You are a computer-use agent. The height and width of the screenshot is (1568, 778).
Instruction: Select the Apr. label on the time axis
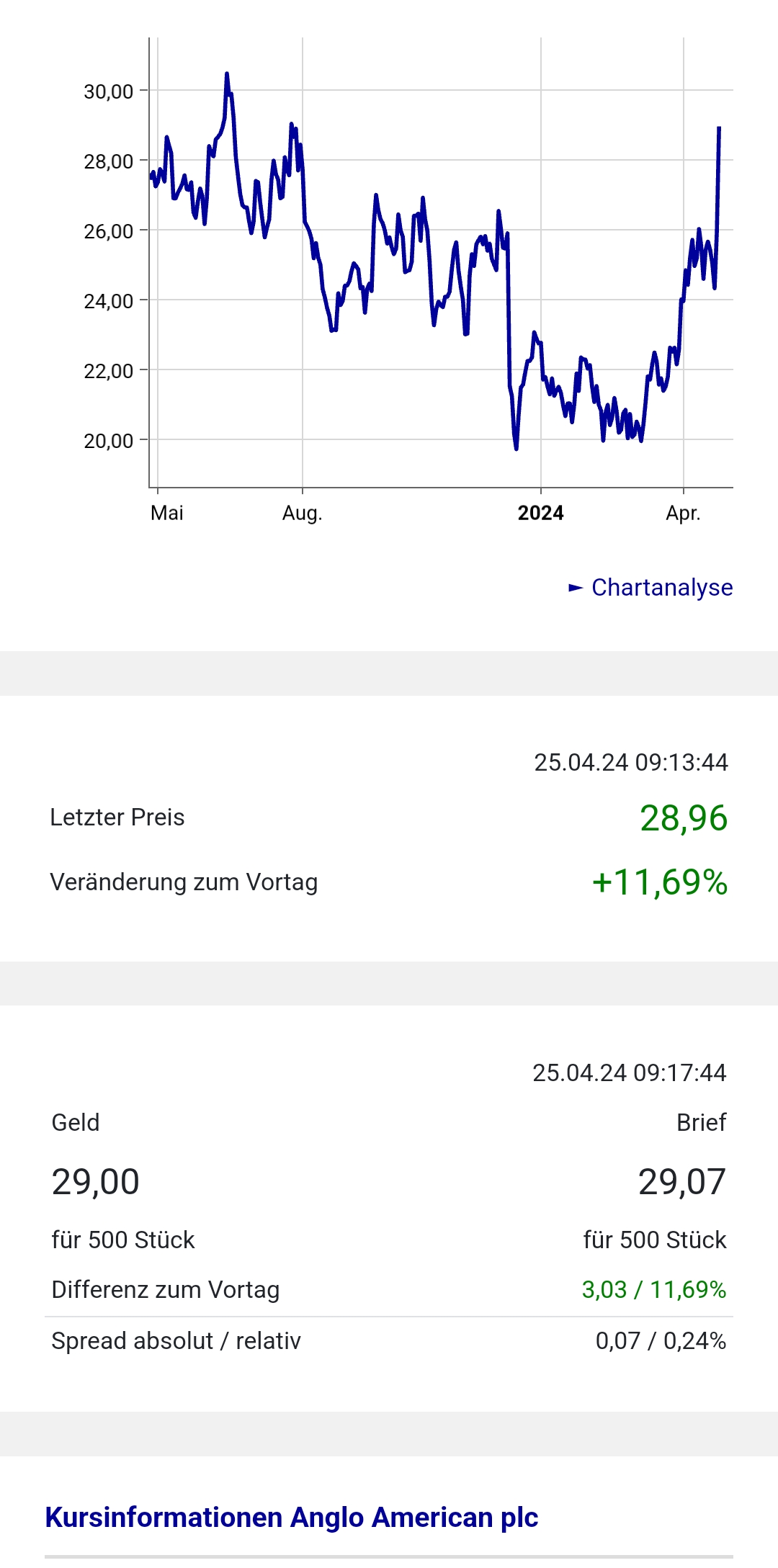tap(682, 513)
